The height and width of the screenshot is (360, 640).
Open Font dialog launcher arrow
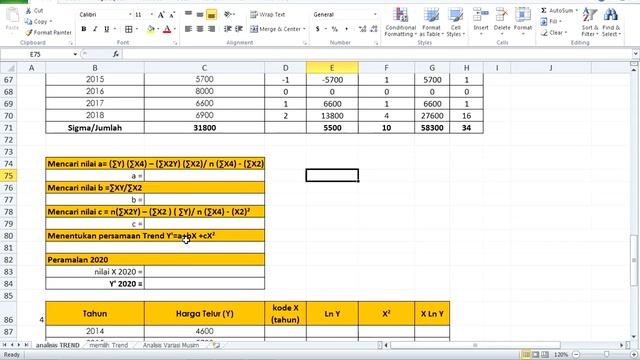[x=174, y=43]
